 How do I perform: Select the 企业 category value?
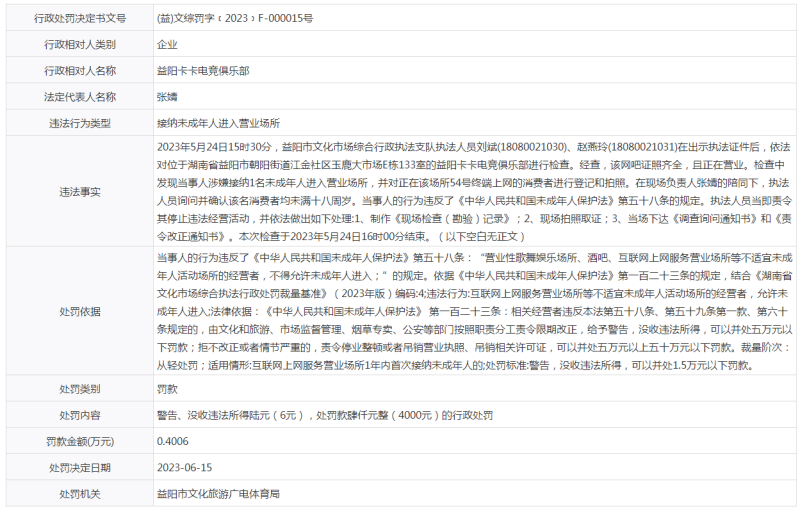pos(167,44)
